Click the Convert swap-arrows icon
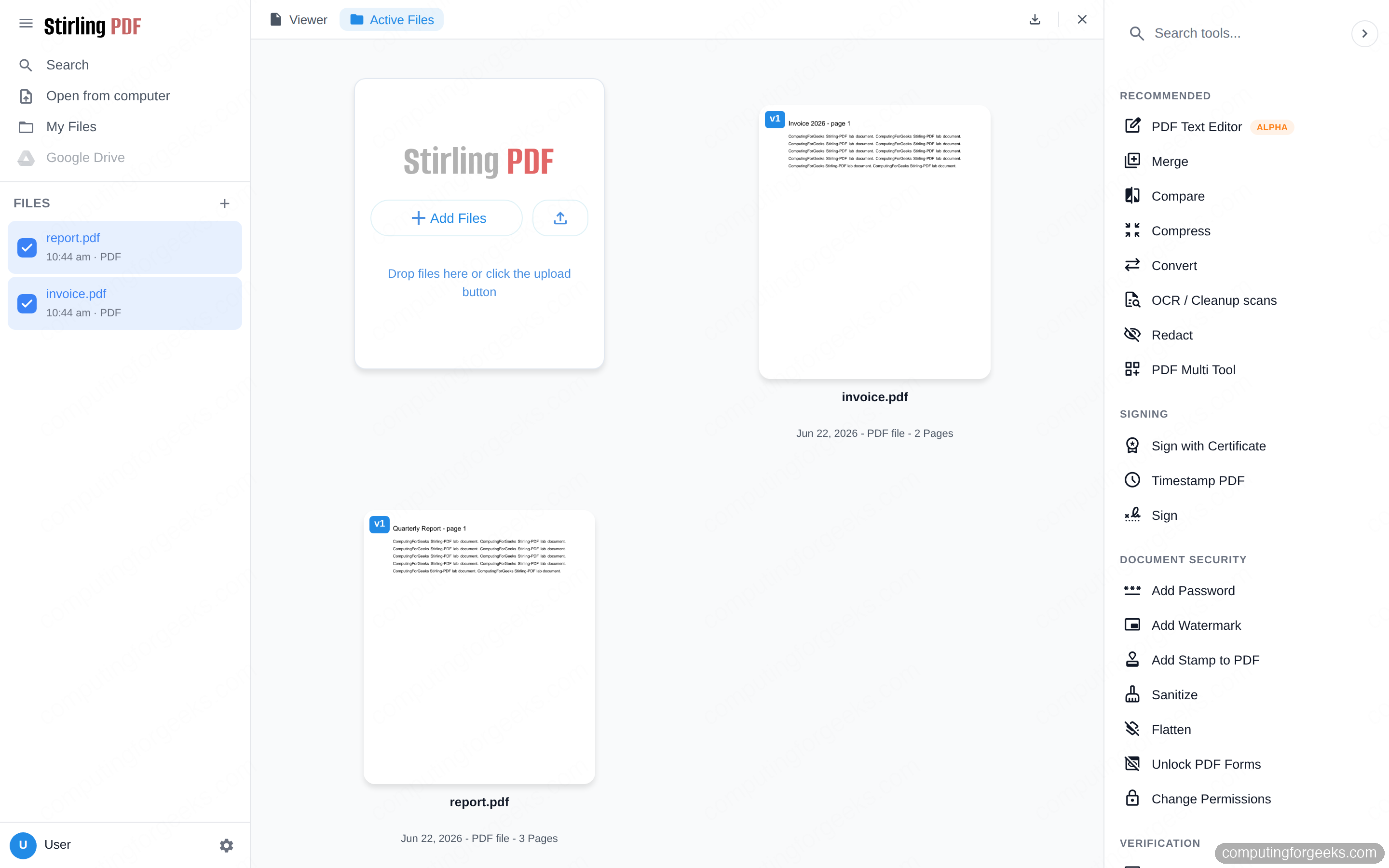The image size is (1389, 868). point(1132,265)
